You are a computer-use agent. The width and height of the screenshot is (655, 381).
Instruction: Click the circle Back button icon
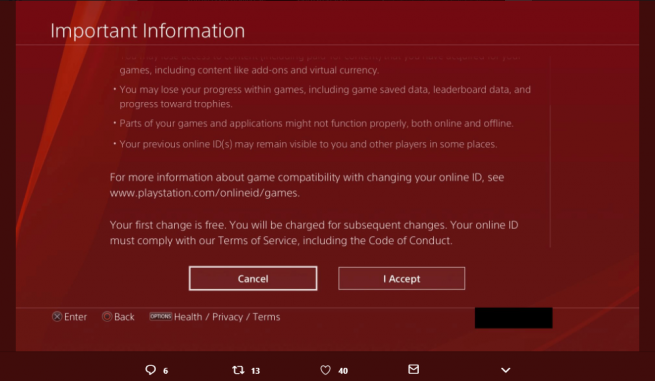point(107,317)
